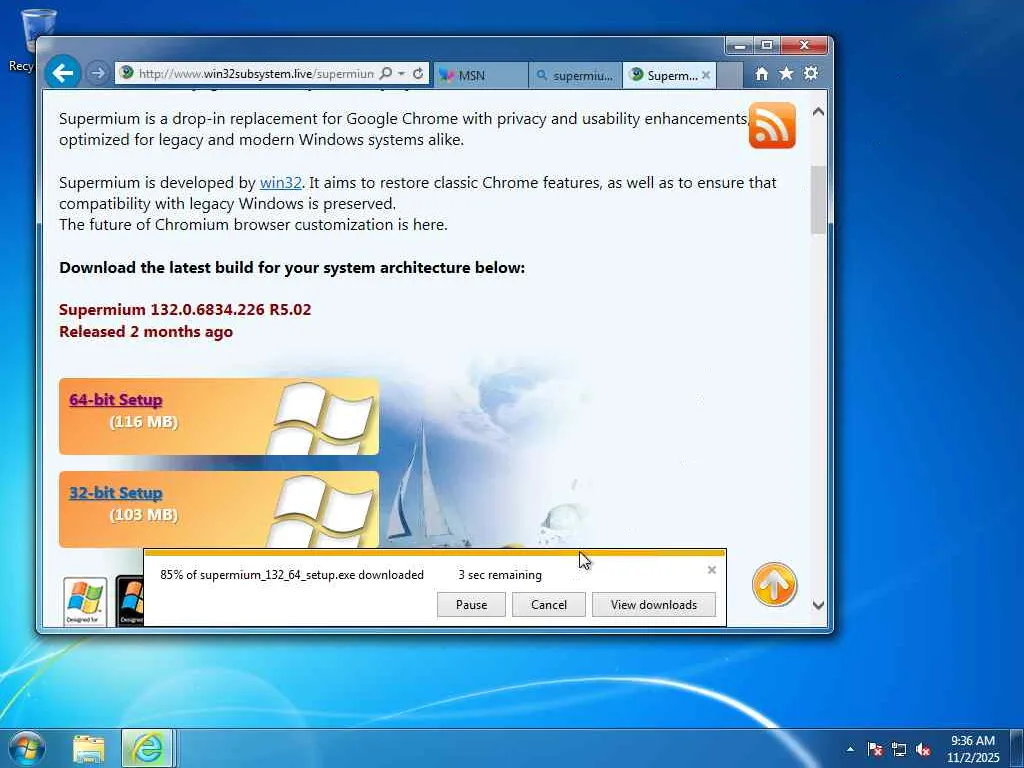Viewport: 1024px width, 768px height.
Task: Click the "3 sec remaining" text
Action: (500, 575)
